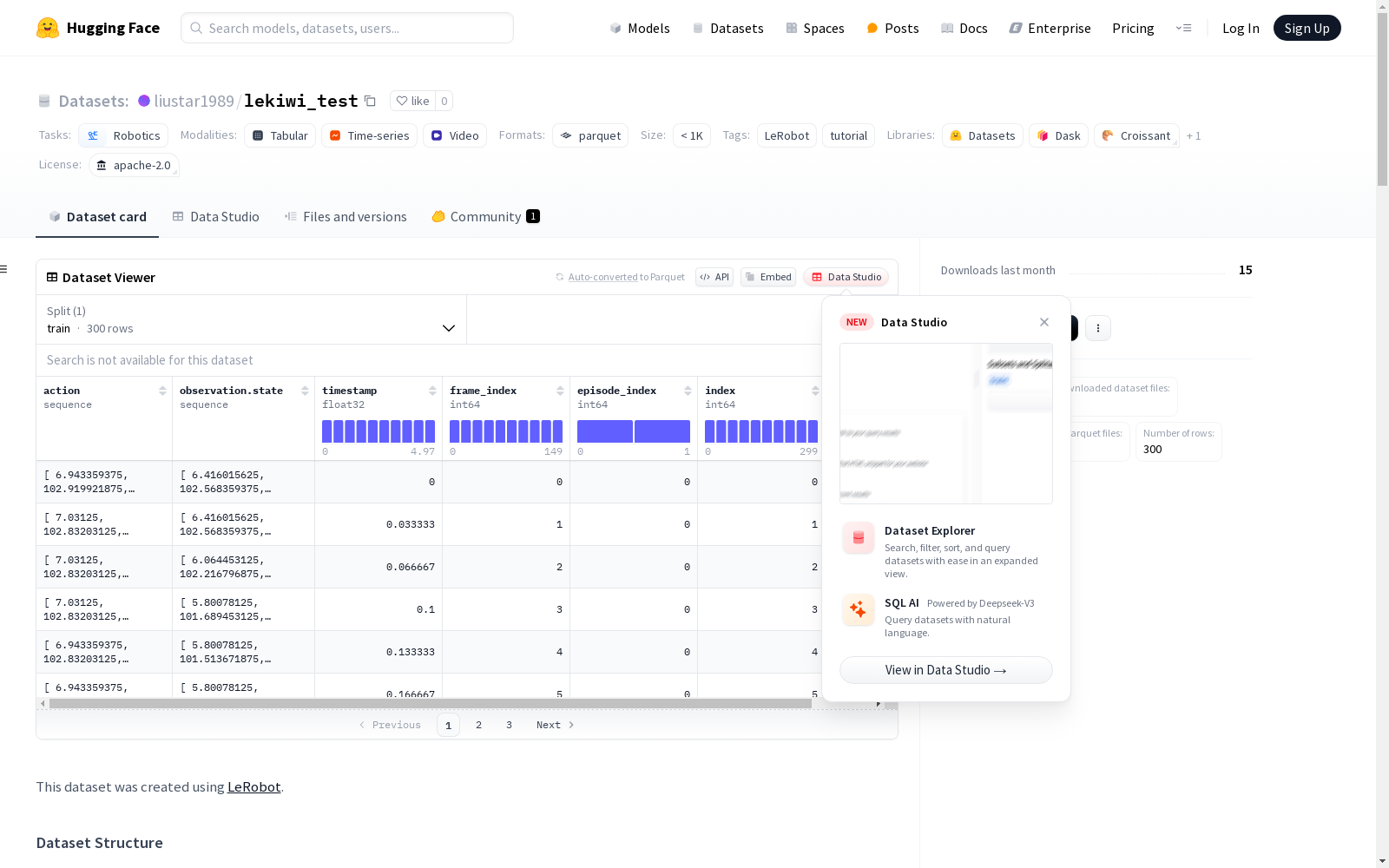Click the Hugging Face logo icon
This screenshot has height=868, width=1389.
(48, 28)
